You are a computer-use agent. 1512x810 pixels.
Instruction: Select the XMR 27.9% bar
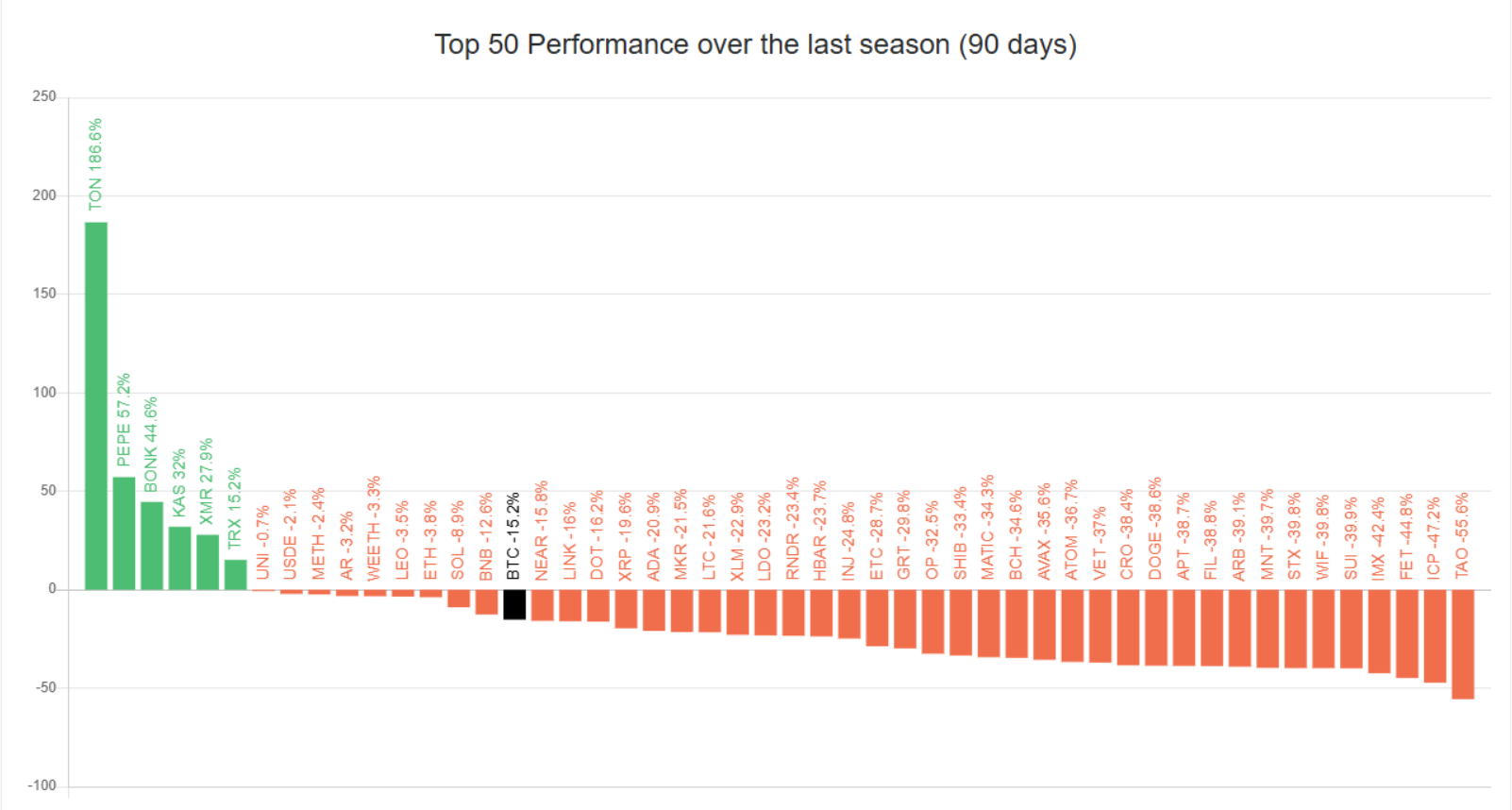pos(208,563)
